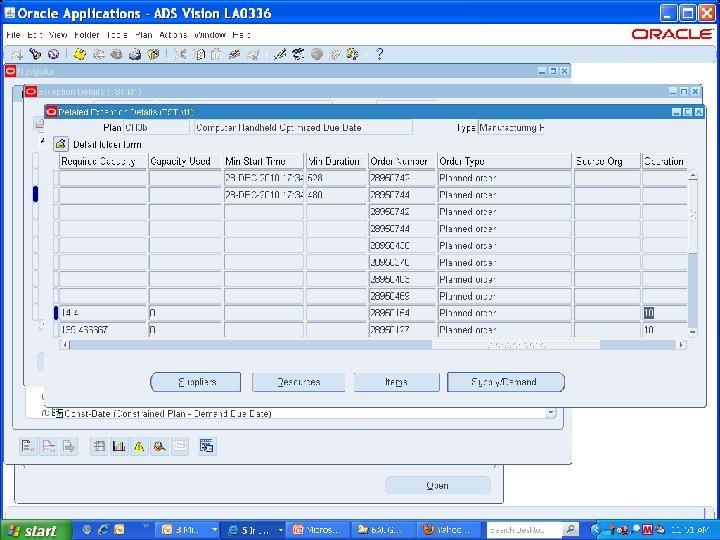The height and width of the screenshot is (540, 720).
Task: Click the horizontal scrollbar right arrow
Action: click(x=681, y=344)
